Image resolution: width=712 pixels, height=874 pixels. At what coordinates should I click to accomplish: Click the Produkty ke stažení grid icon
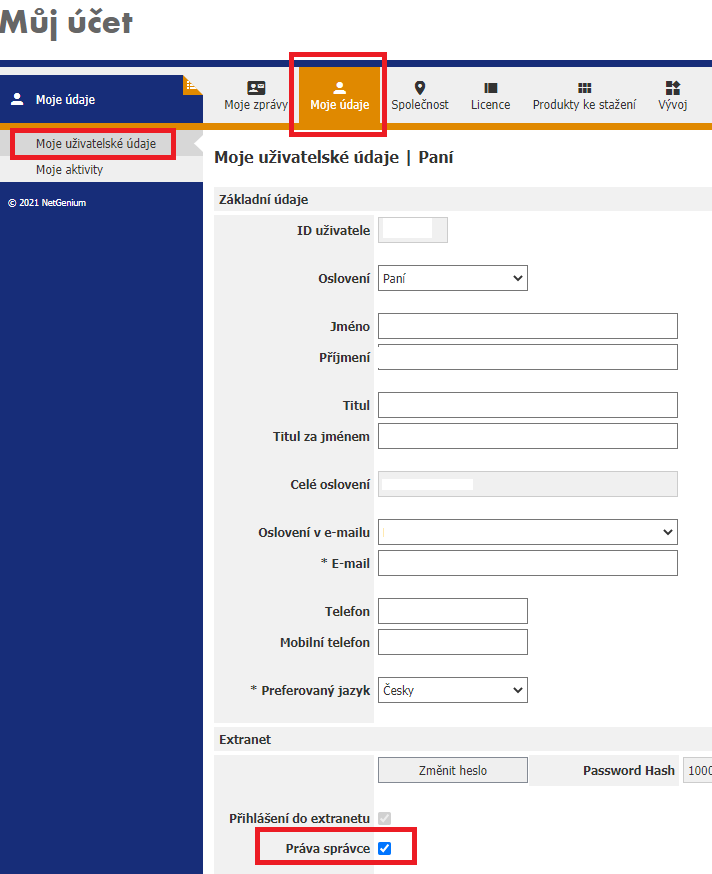(x=584, y=88)
